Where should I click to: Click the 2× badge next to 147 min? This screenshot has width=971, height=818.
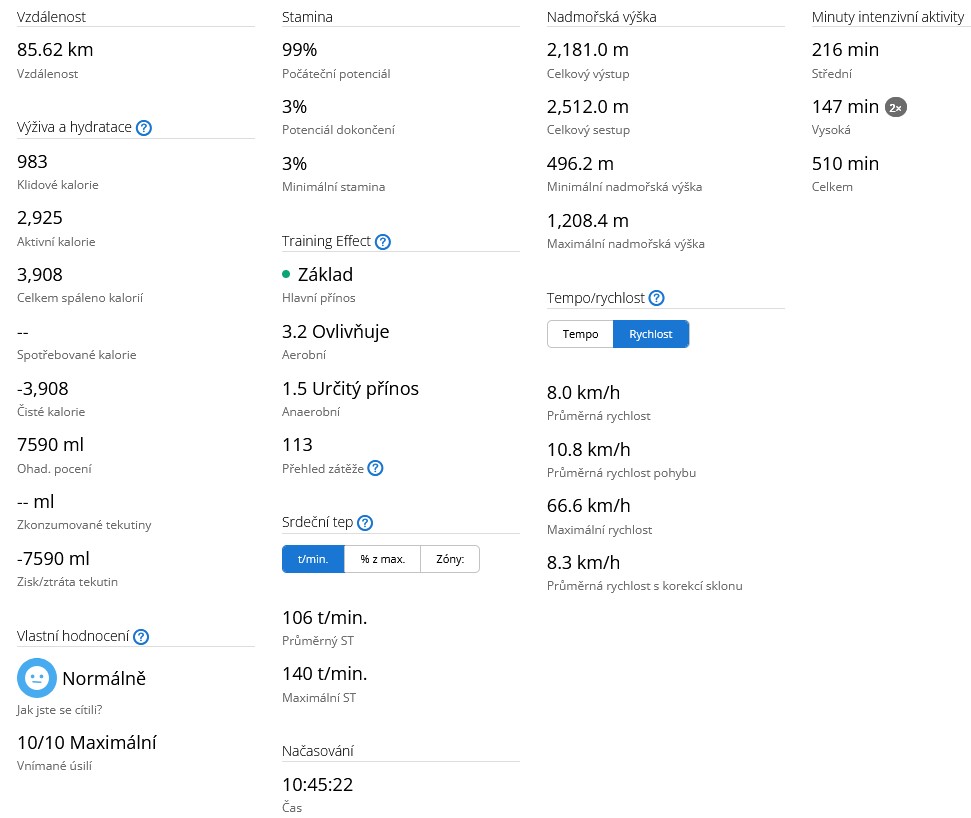[x=896, y=107]
